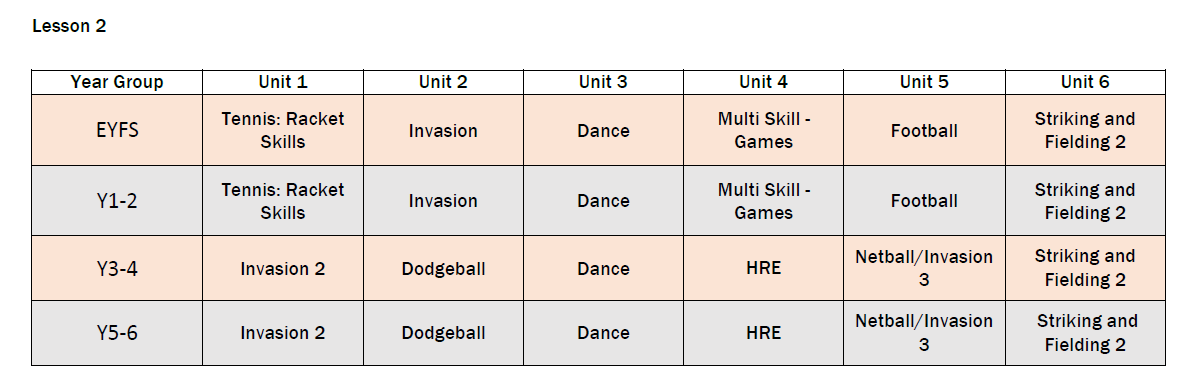Click the Y3-4 Dodgeball cell
Image resolution: width=1189 pixels, height=381 pixels.
[x=444, y=269]
